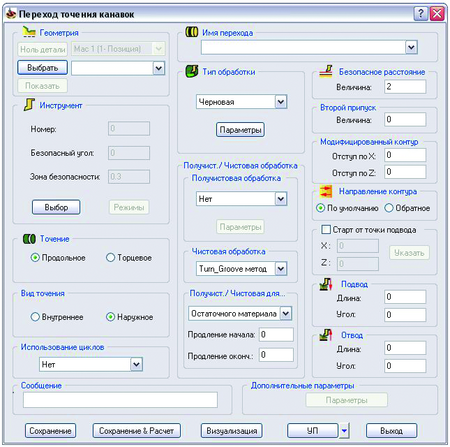Click the Отступ по Z field

405,172
